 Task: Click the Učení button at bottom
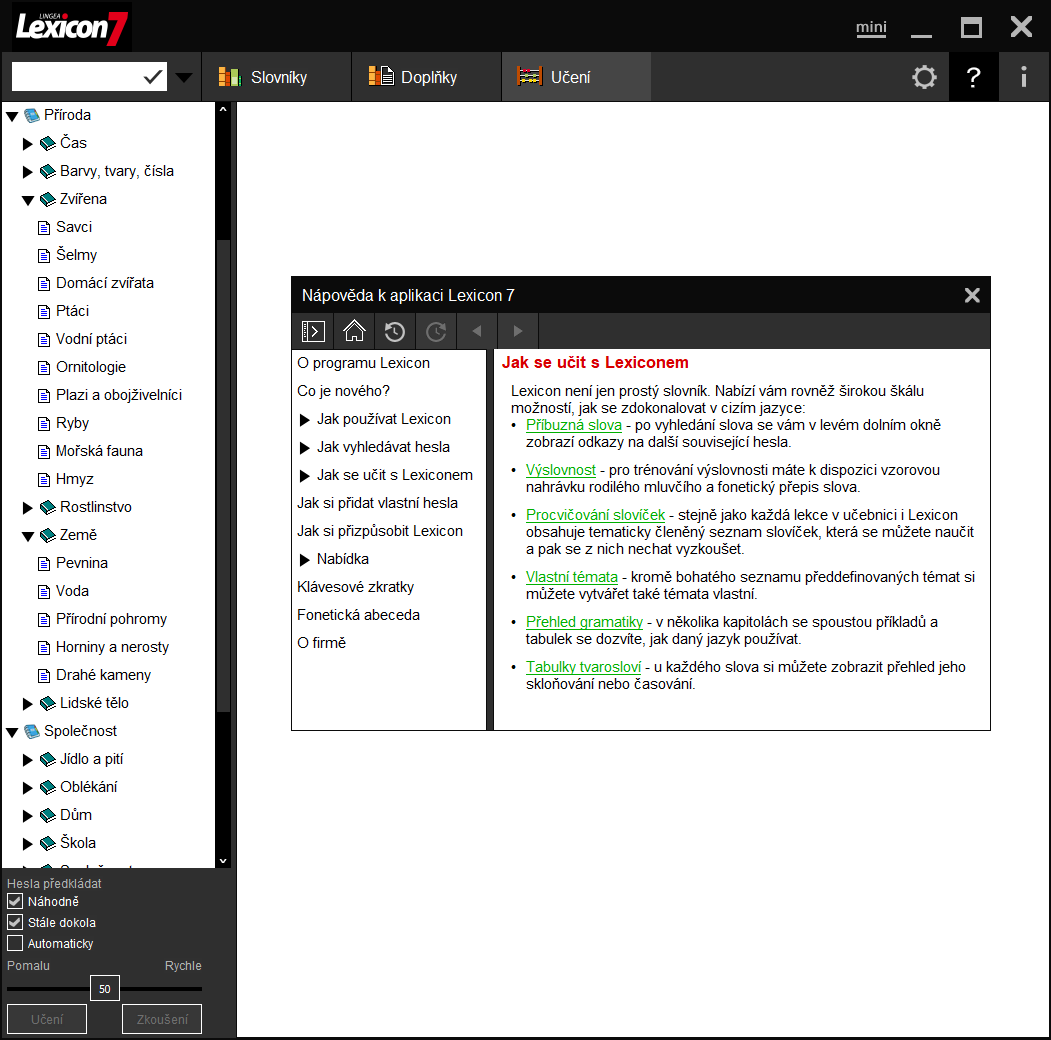click(47, 1019)
